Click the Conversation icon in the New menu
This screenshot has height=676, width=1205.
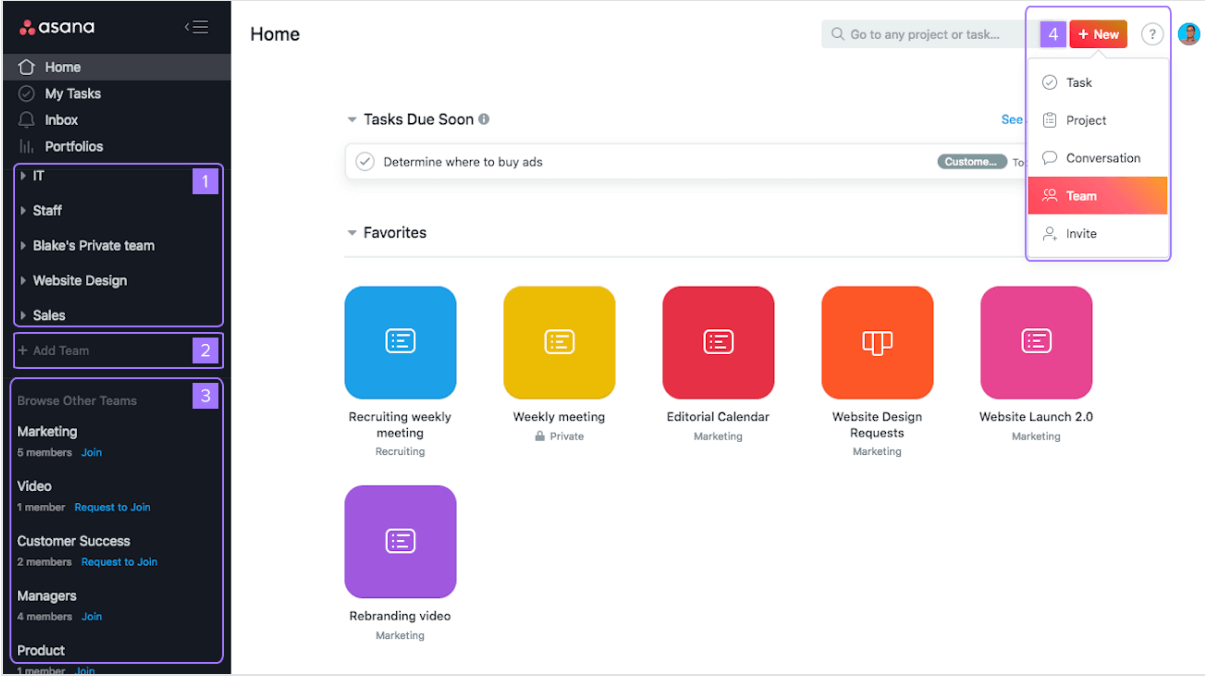1049,157
